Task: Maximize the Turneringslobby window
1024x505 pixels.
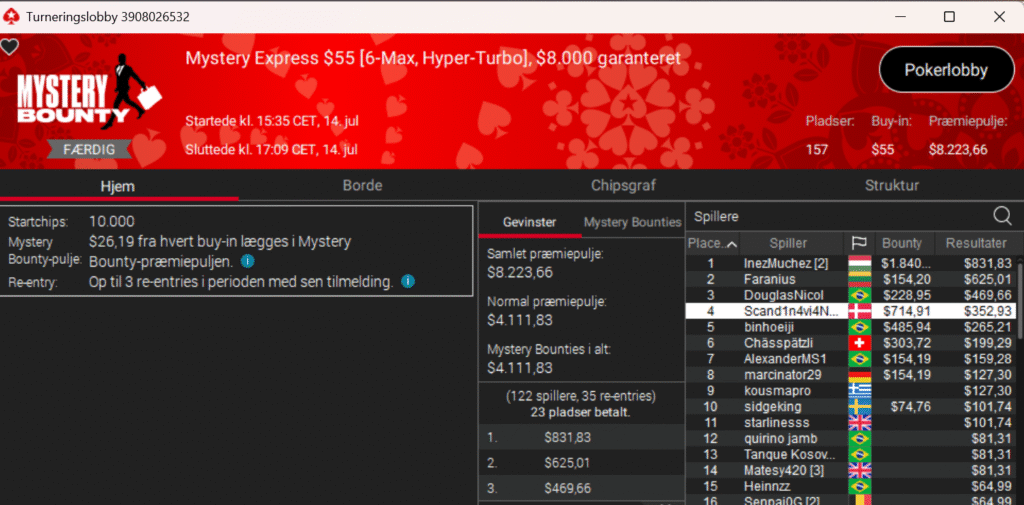Action: [950, 17]
